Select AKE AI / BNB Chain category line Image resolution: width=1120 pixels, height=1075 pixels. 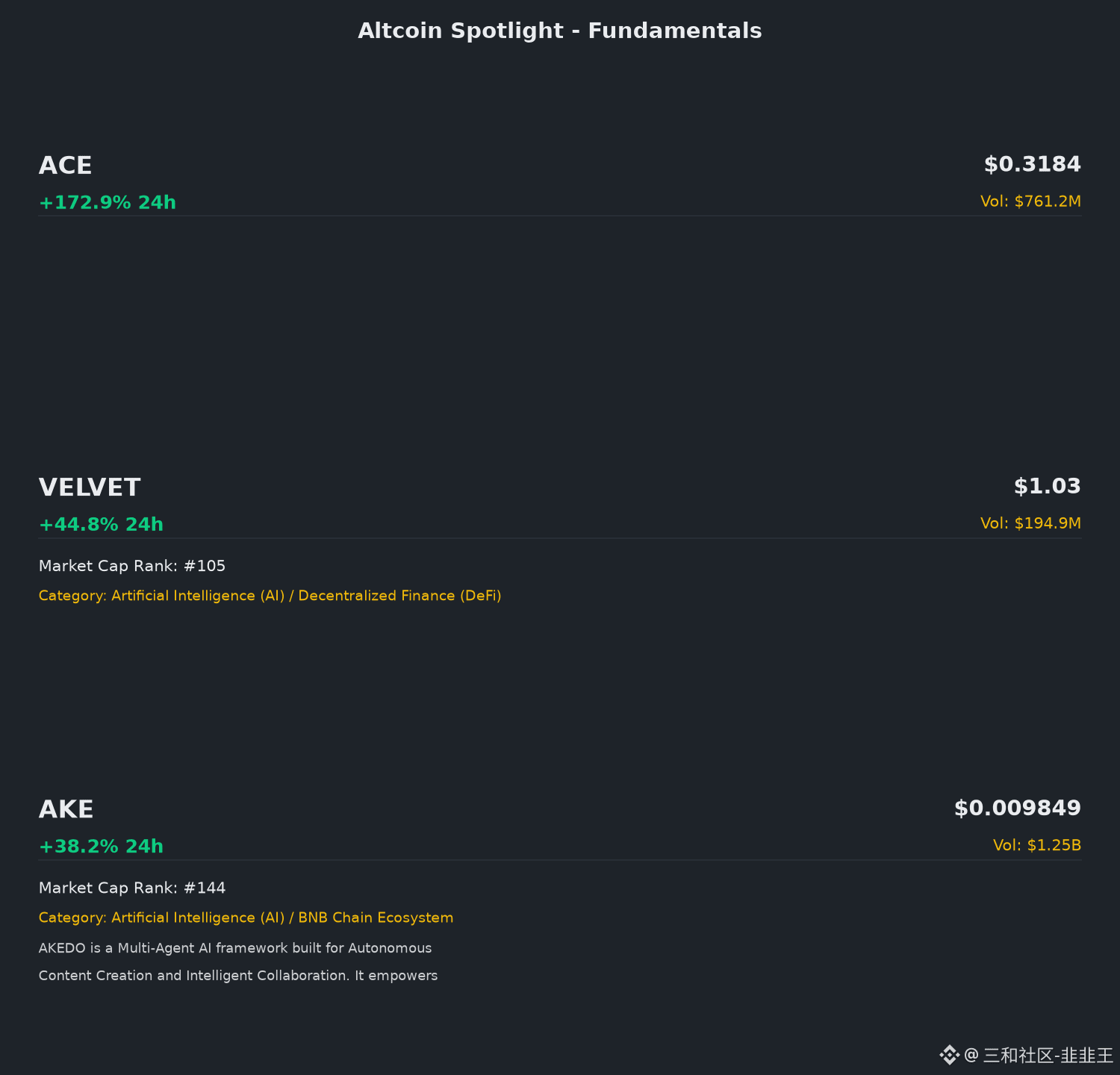pos(246,917)
